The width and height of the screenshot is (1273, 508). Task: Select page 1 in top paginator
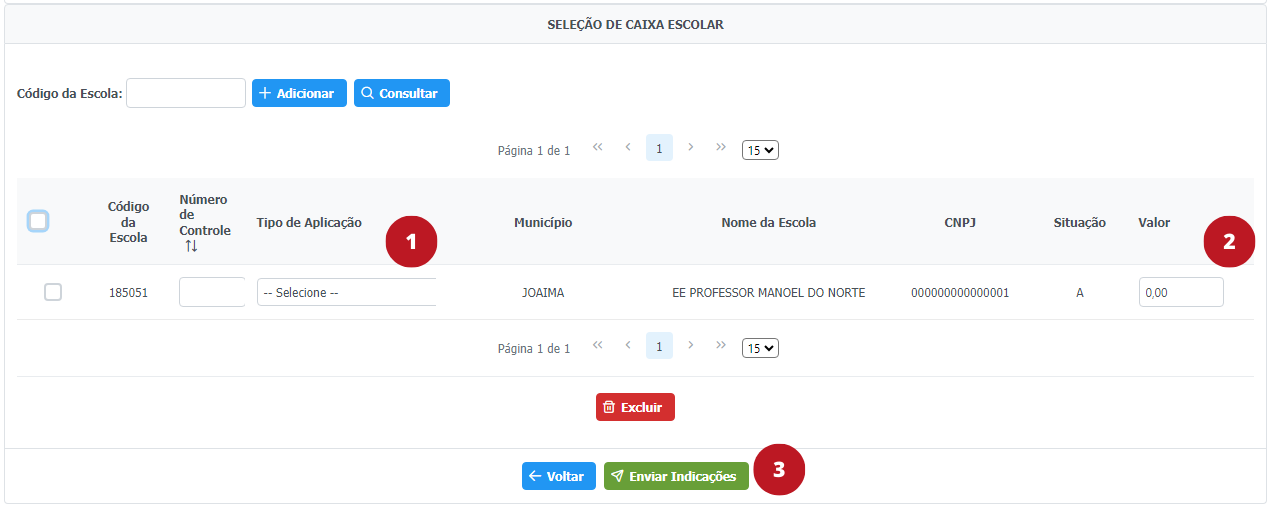(x=659, y=148)
